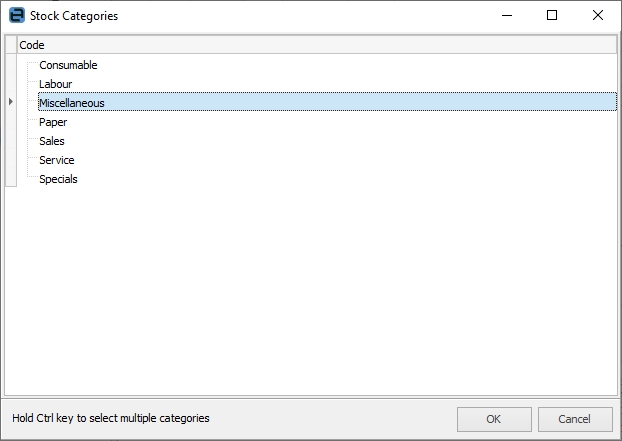
Task: Cancel the Stock Categories dialog
Action: coord(575,419)
